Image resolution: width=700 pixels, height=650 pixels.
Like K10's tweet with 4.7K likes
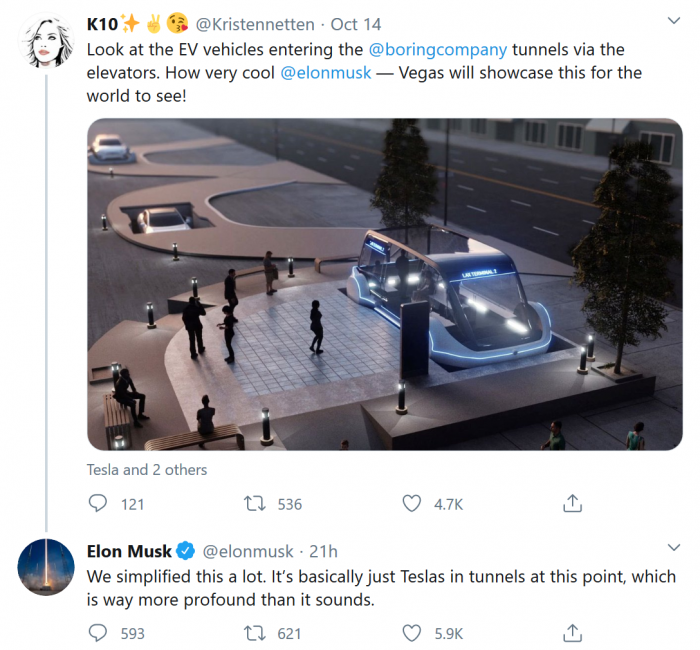tap(412, 504)
